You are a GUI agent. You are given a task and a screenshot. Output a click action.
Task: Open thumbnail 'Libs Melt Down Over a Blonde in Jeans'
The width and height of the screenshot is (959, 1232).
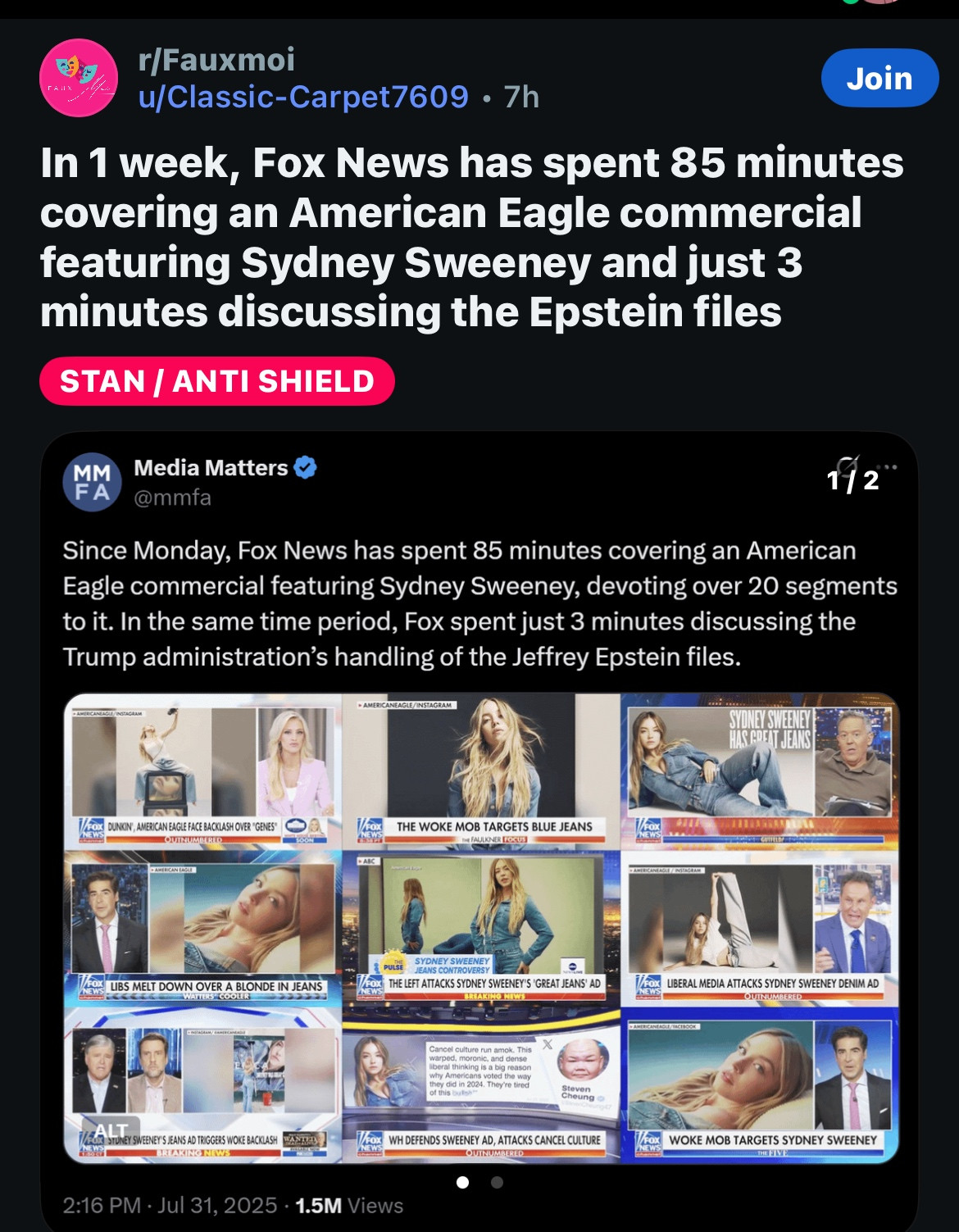[202, 927]
